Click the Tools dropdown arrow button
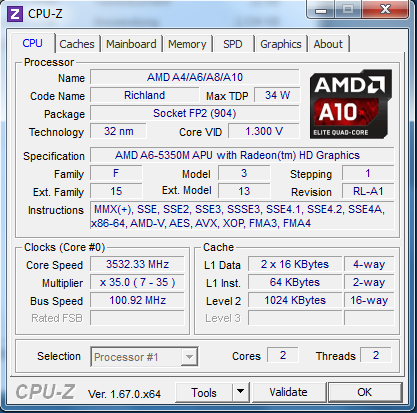Image resolution: width=417 pixels, height=413 pixels. point(241,392)
